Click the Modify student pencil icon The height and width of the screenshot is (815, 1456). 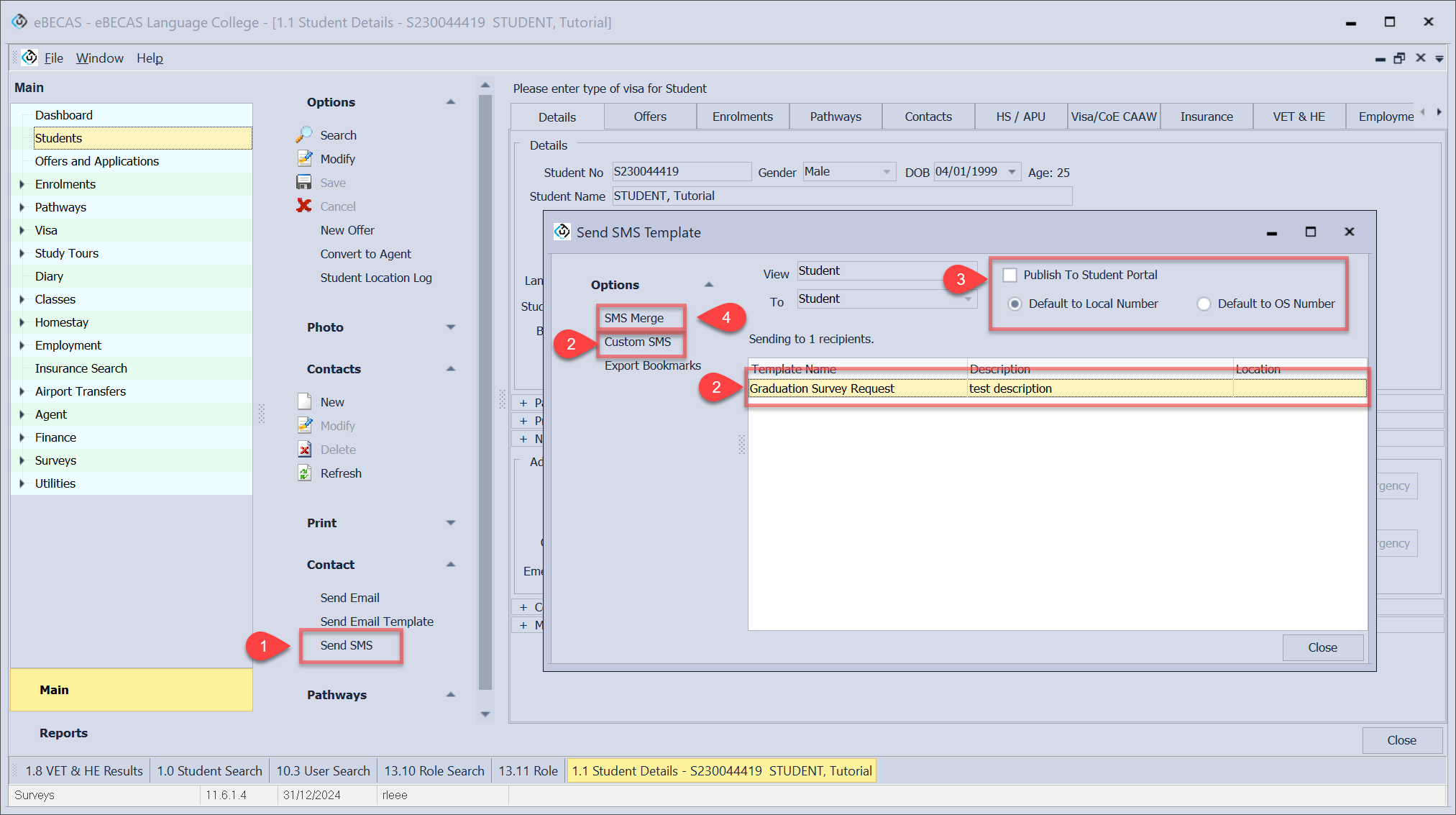click(x=304, y=158)
